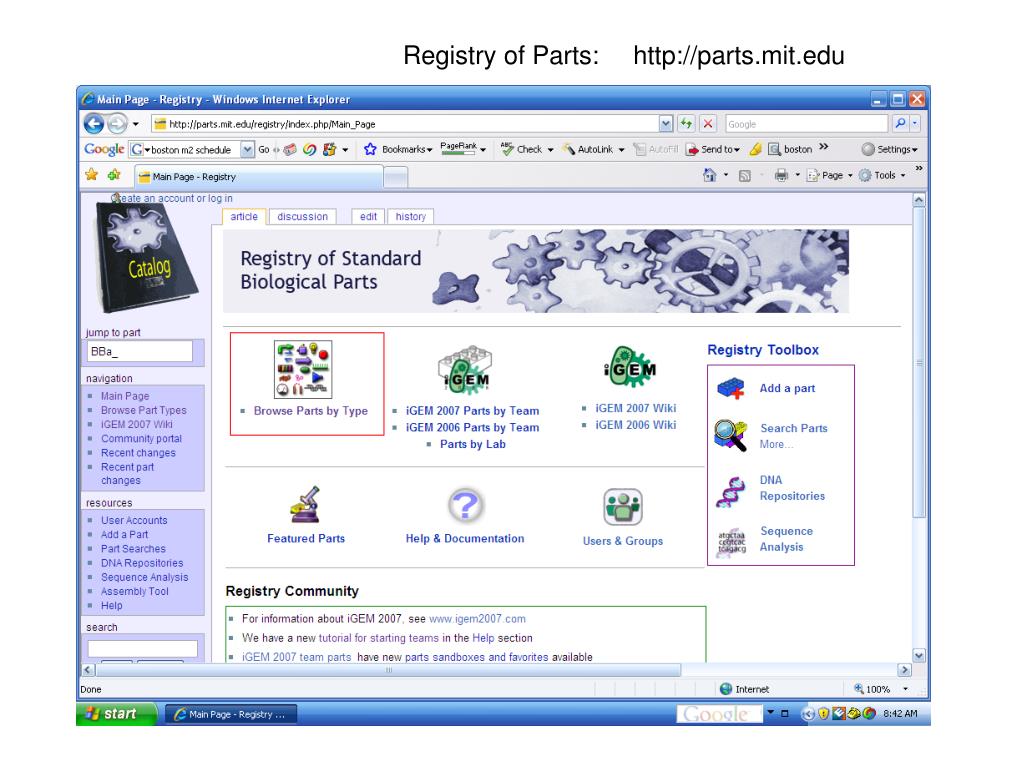The image size is (1024, 768).
Task: Open the iGEM 2006 Wiki link
Action: pyautogui.click(x=636, y=425)
